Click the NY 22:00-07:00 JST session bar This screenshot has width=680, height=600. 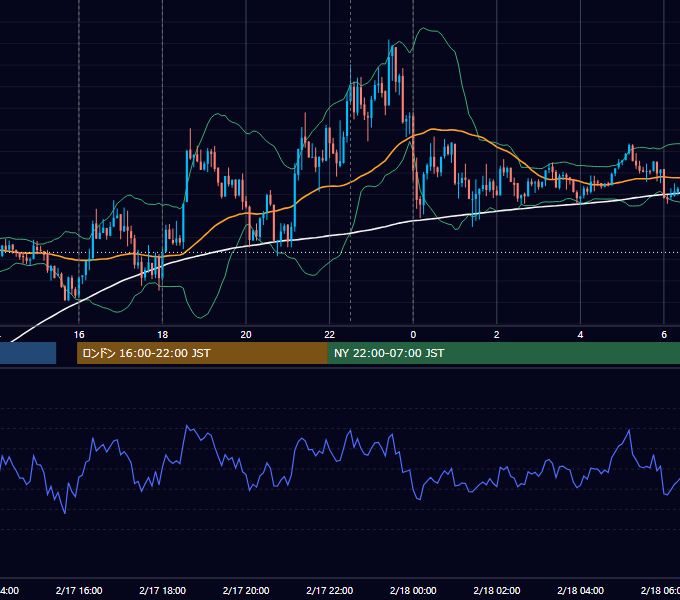pos(503,353)
